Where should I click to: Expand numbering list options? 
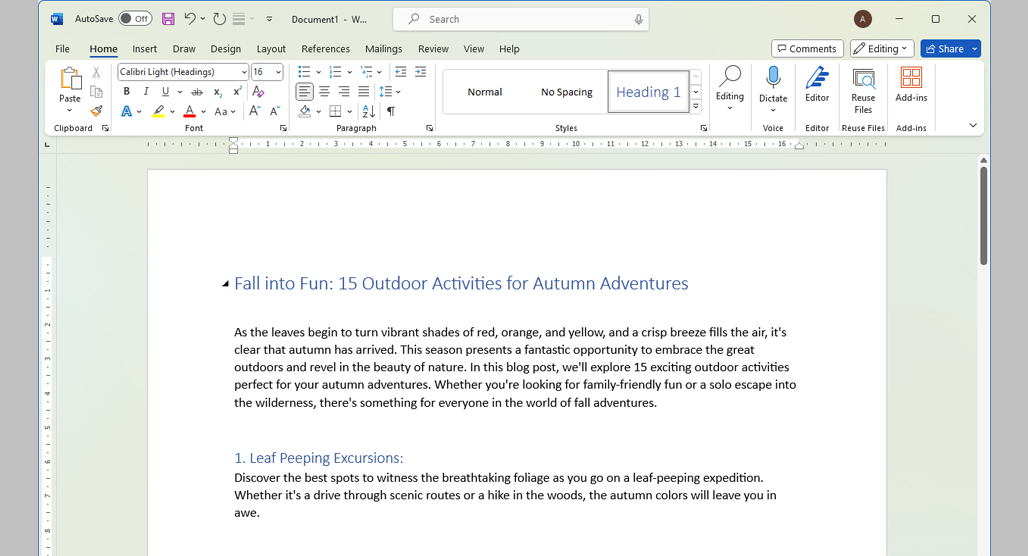pos(349,72)
